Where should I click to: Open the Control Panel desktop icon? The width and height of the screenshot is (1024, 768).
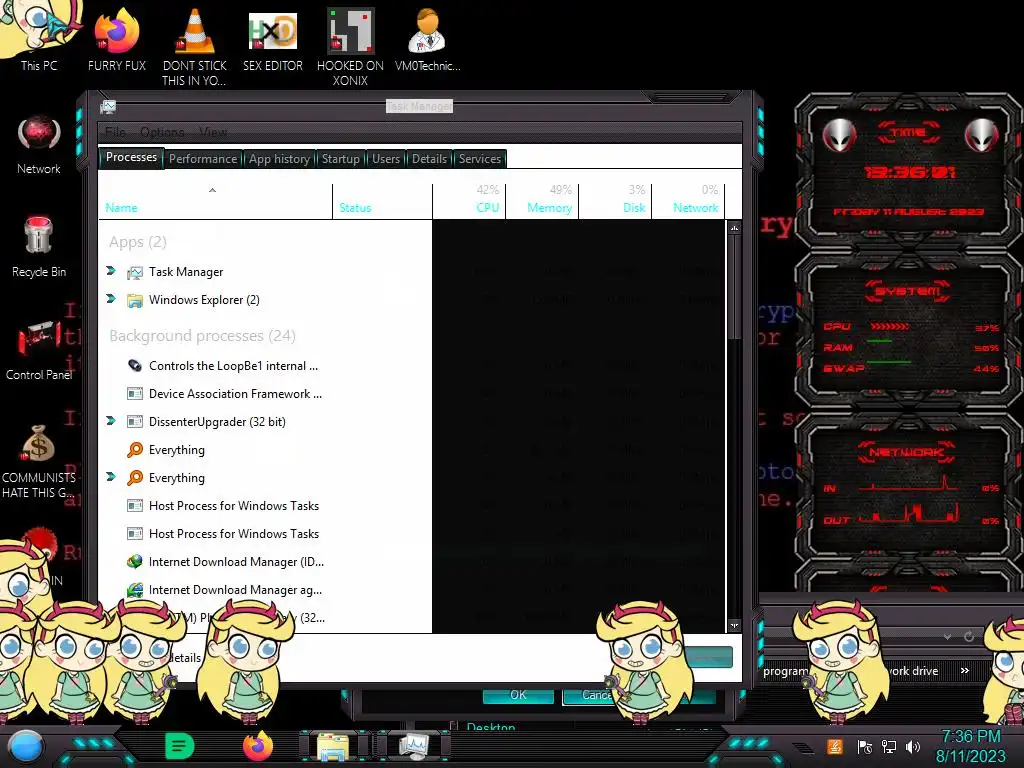[39, 351]
